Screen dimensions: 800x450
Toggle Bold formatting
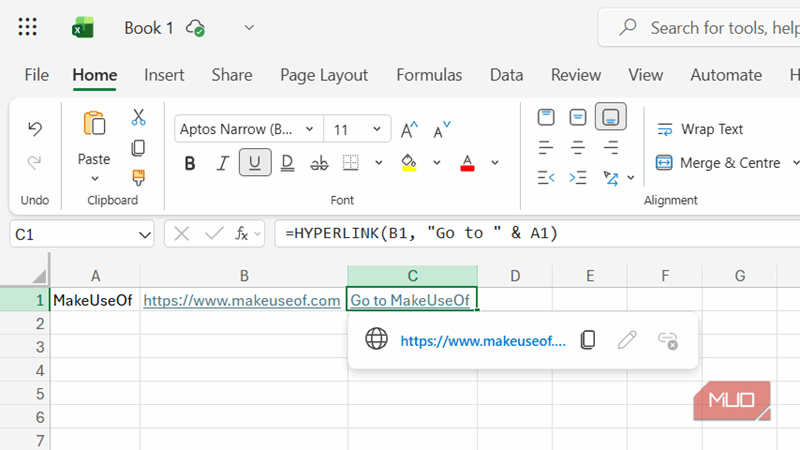coord(190,163)
